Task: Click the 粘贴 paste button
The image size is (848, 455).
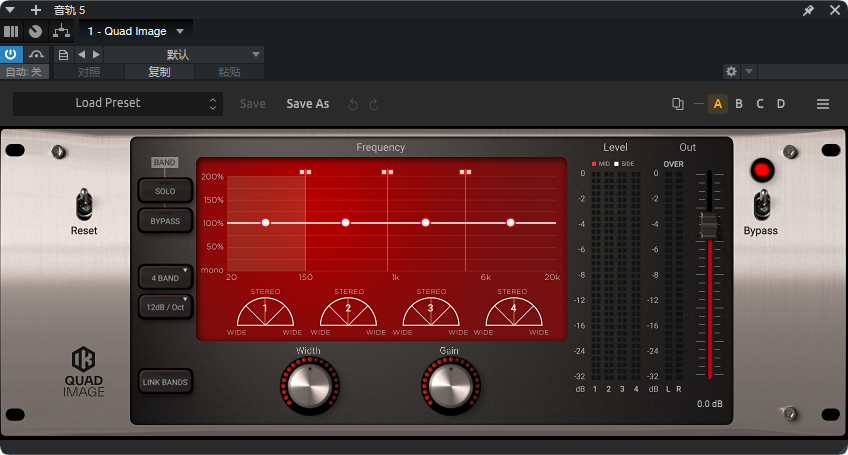Action: 229,72
